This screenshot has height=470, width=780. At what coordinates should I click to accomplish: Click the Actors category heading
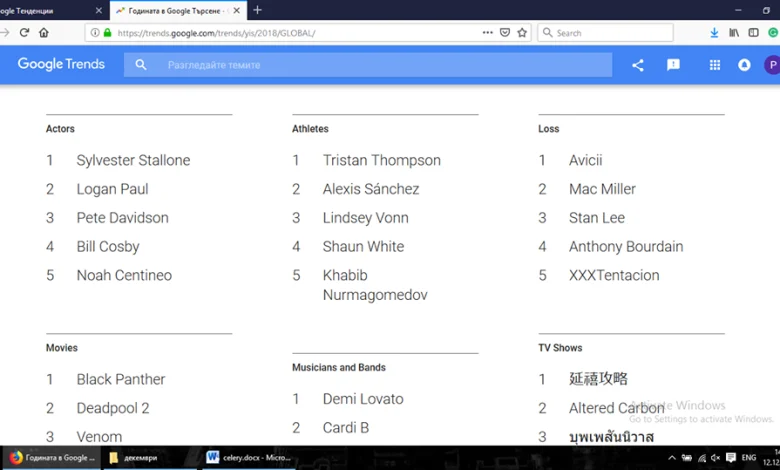[60, 129]
